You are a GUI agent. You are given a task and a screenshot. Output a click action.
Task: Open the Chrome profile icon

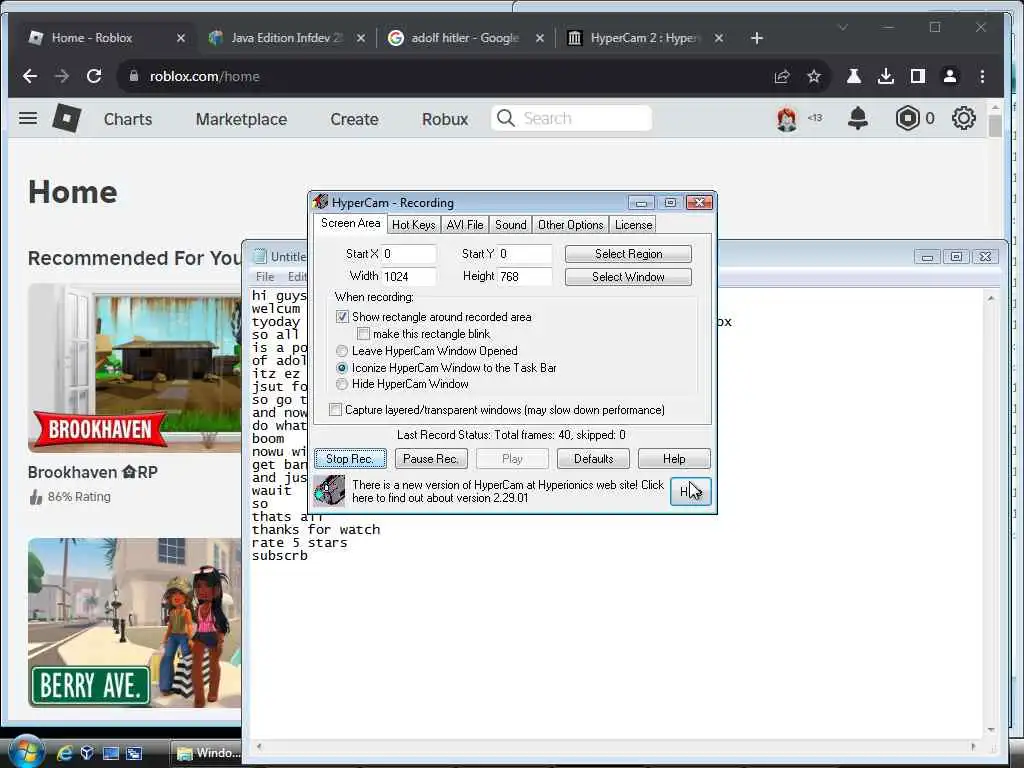950,76
